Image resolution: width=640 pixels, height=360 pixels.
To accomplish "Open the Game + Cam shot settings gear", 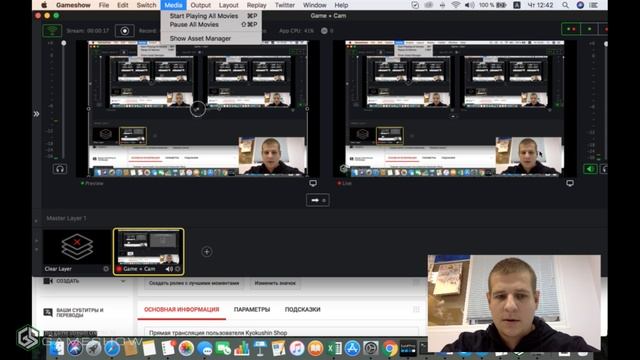I will (178, 269).
